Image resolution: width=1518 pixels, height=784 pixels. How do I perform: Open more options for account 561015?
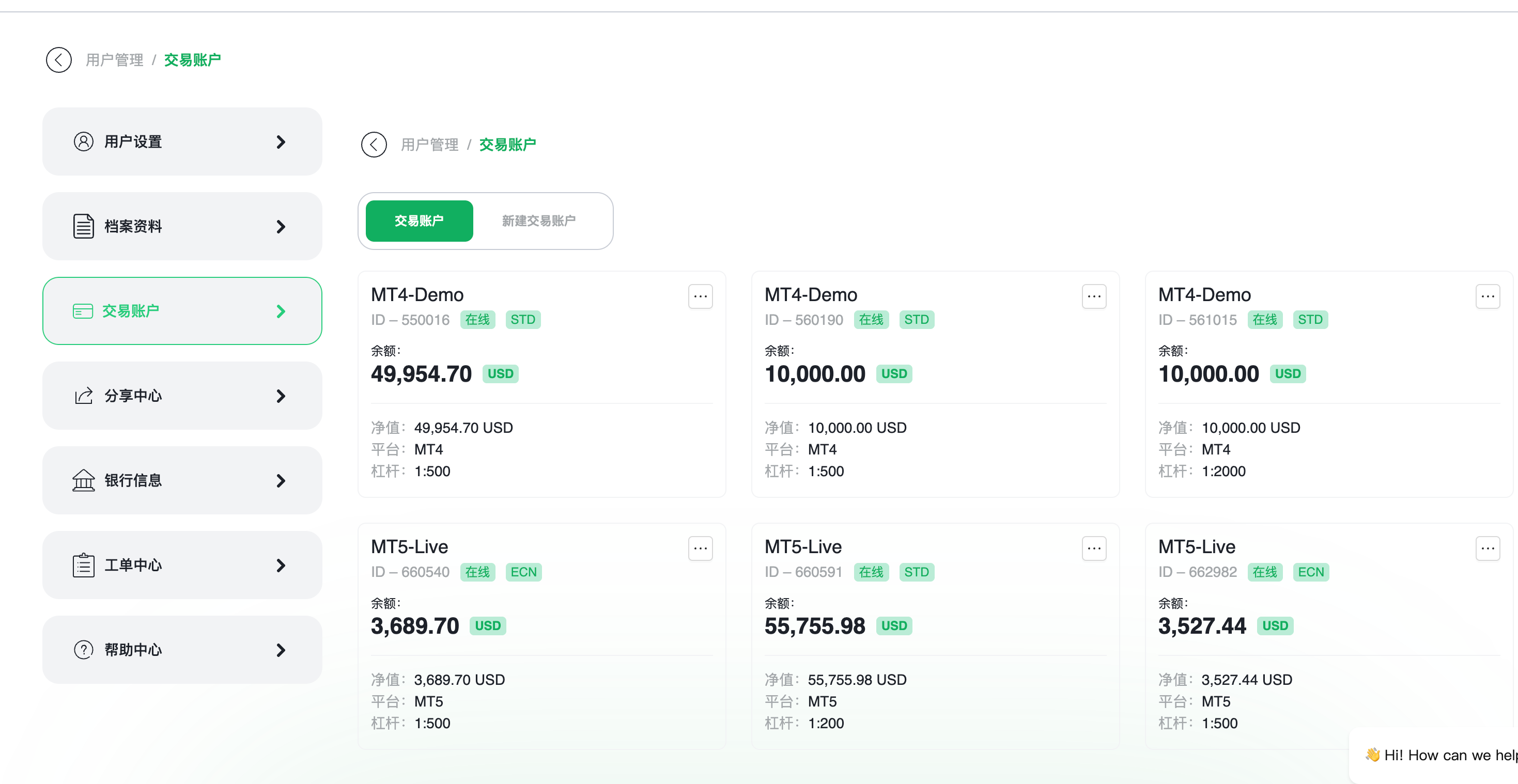(x=1488, y=296)
